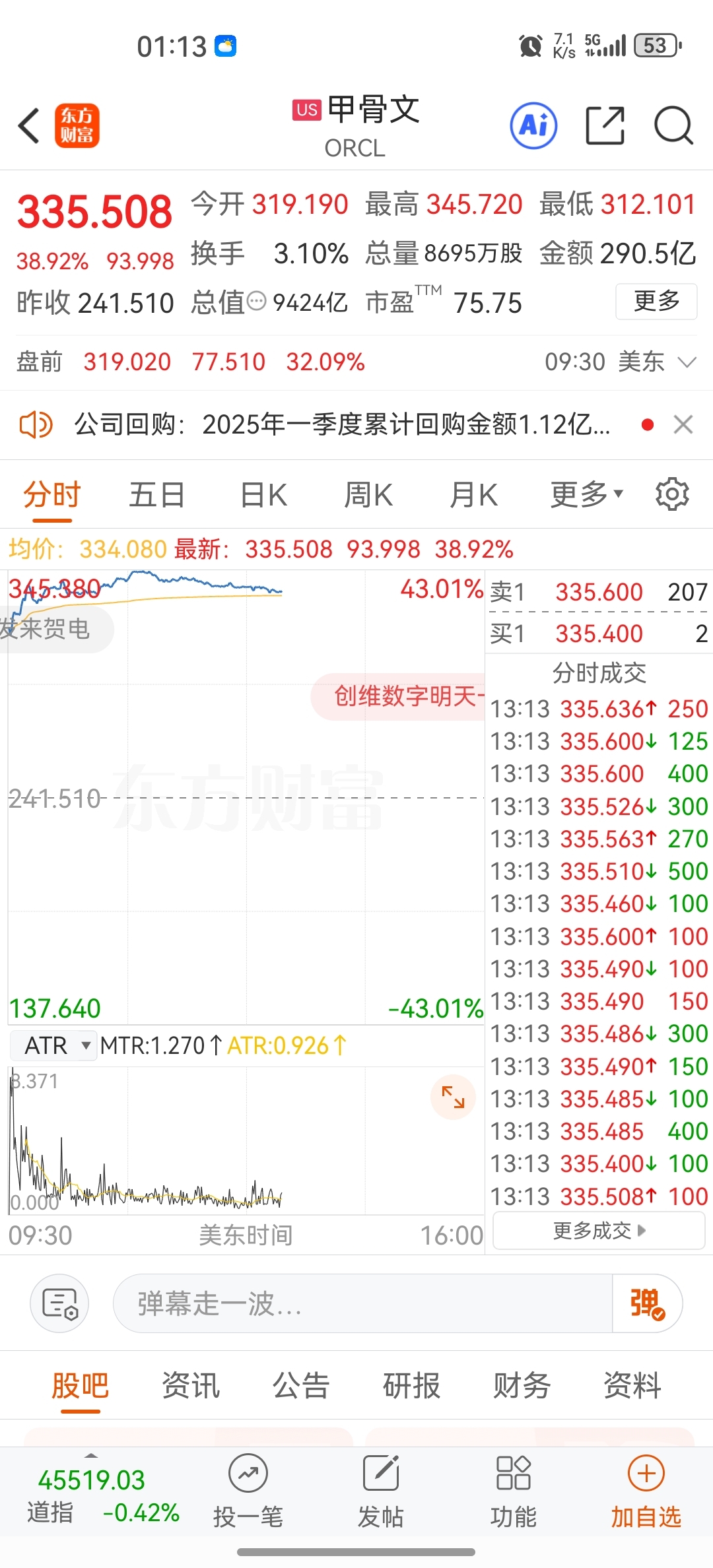Tap the 13:13 335.510 500 trade row

tap(599, 871)
